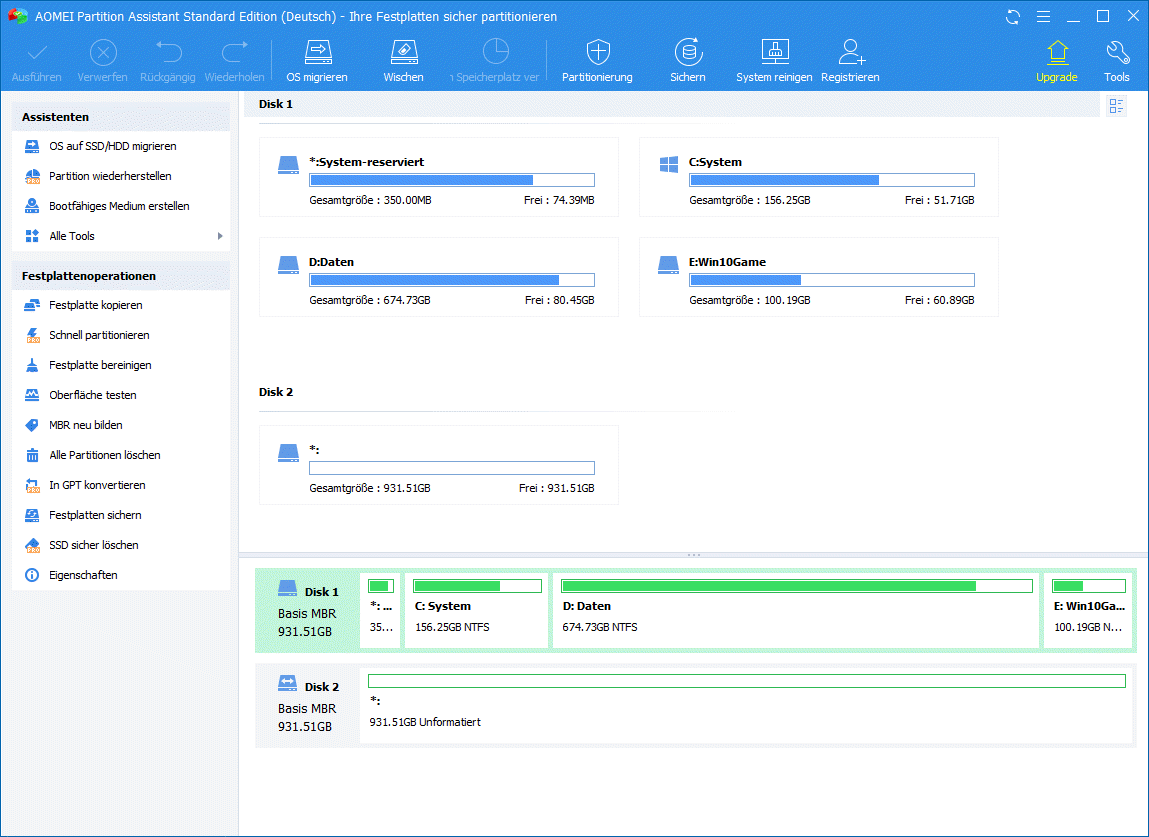The image size is (1149, 837).
Task: Open the Wischen wipe tool
Action: pos(403,53)
